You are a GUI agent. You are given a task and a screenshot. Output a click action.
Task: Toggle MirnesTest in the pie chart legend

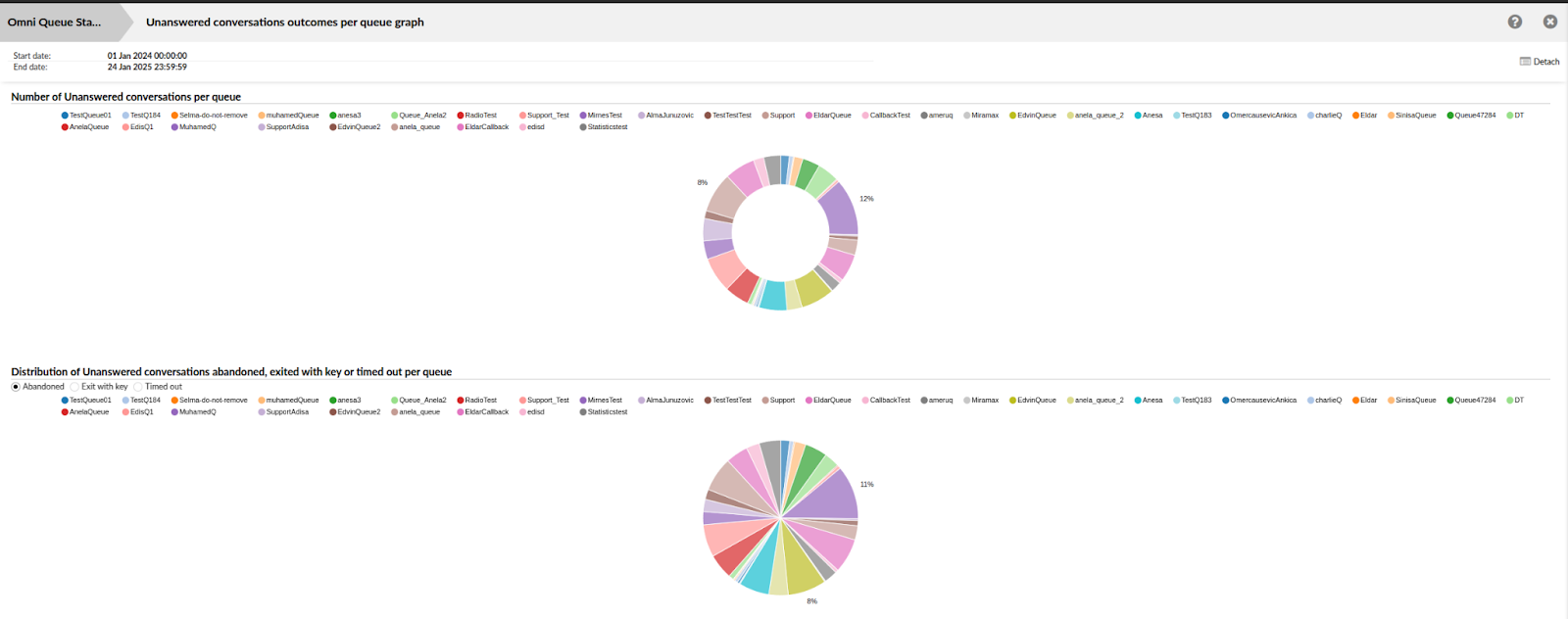point(601,401)
